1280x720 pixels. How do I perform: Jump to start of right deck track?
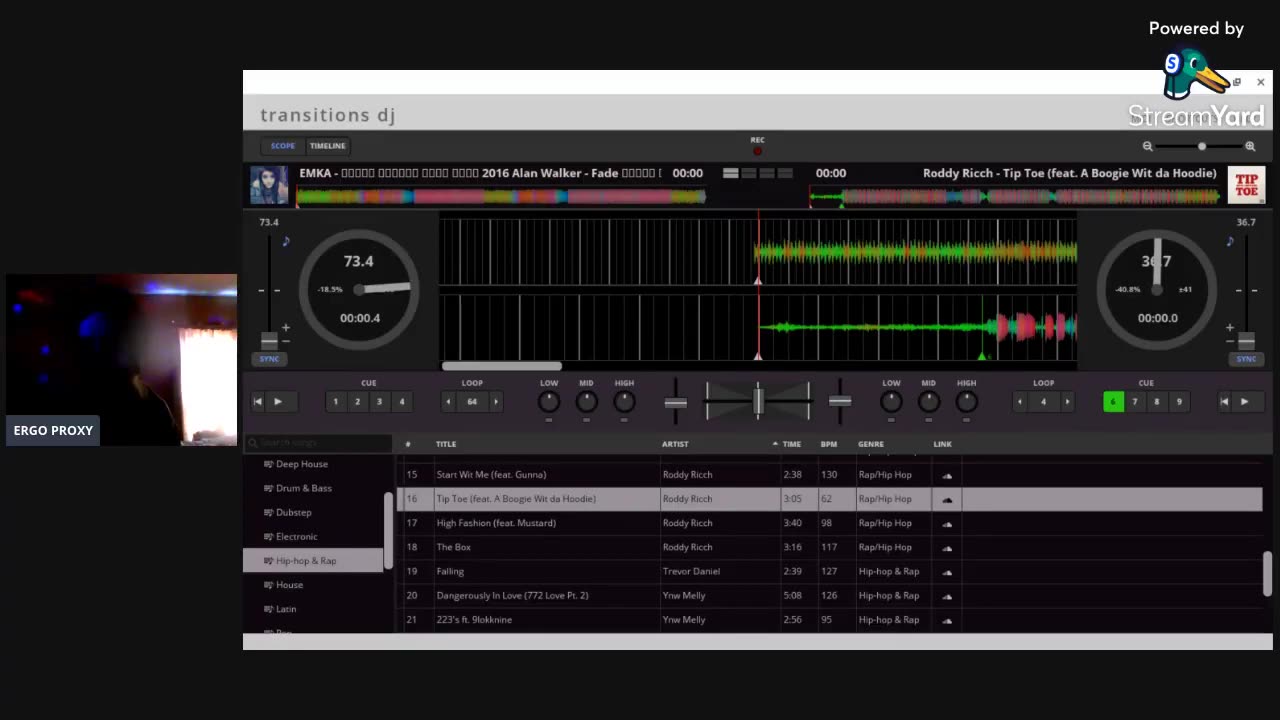point(1224,402)
